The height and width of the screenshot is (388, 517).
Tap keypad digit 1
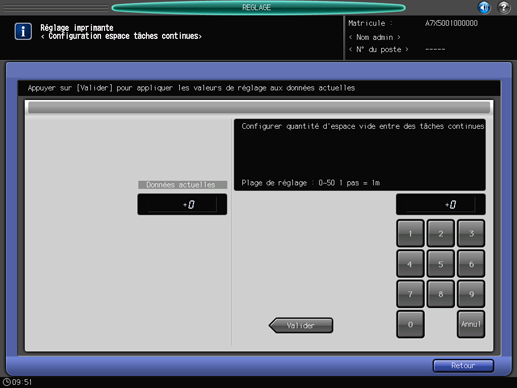point(410,233)
